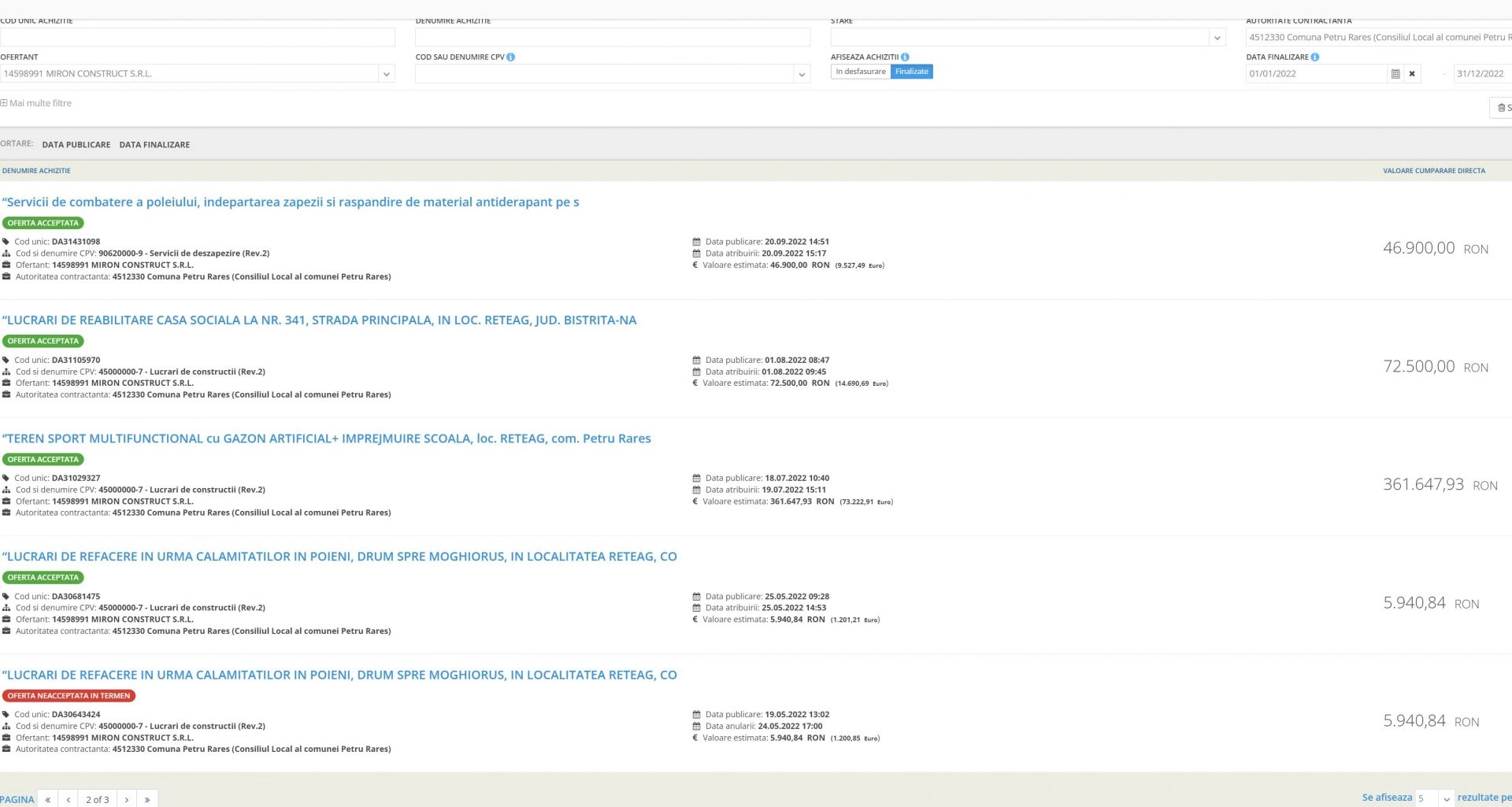Go to the next results page

(127, 799)
